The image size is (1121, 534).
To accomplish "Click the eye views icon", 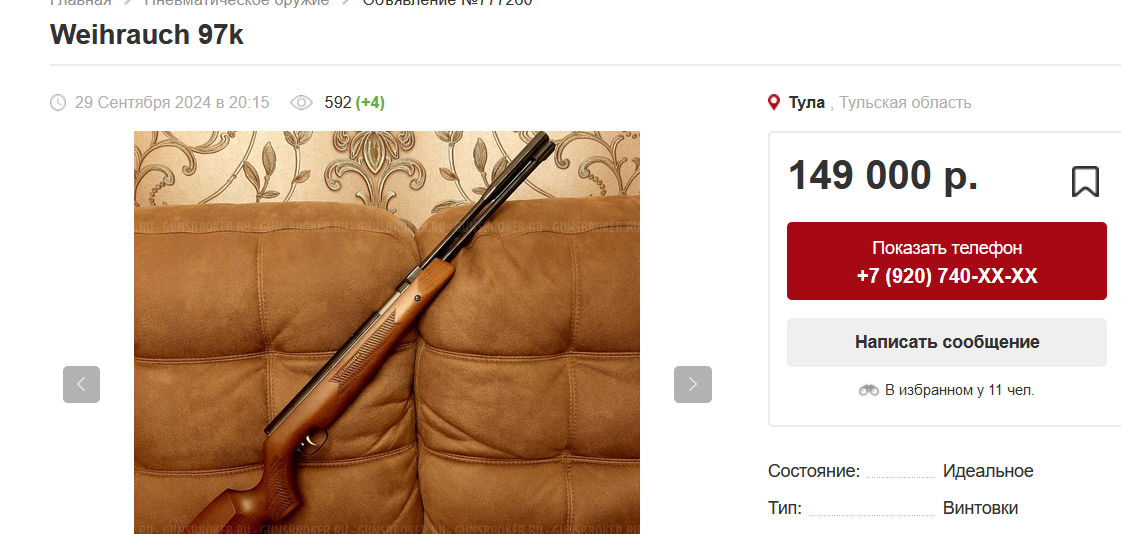I will (302, 103).
